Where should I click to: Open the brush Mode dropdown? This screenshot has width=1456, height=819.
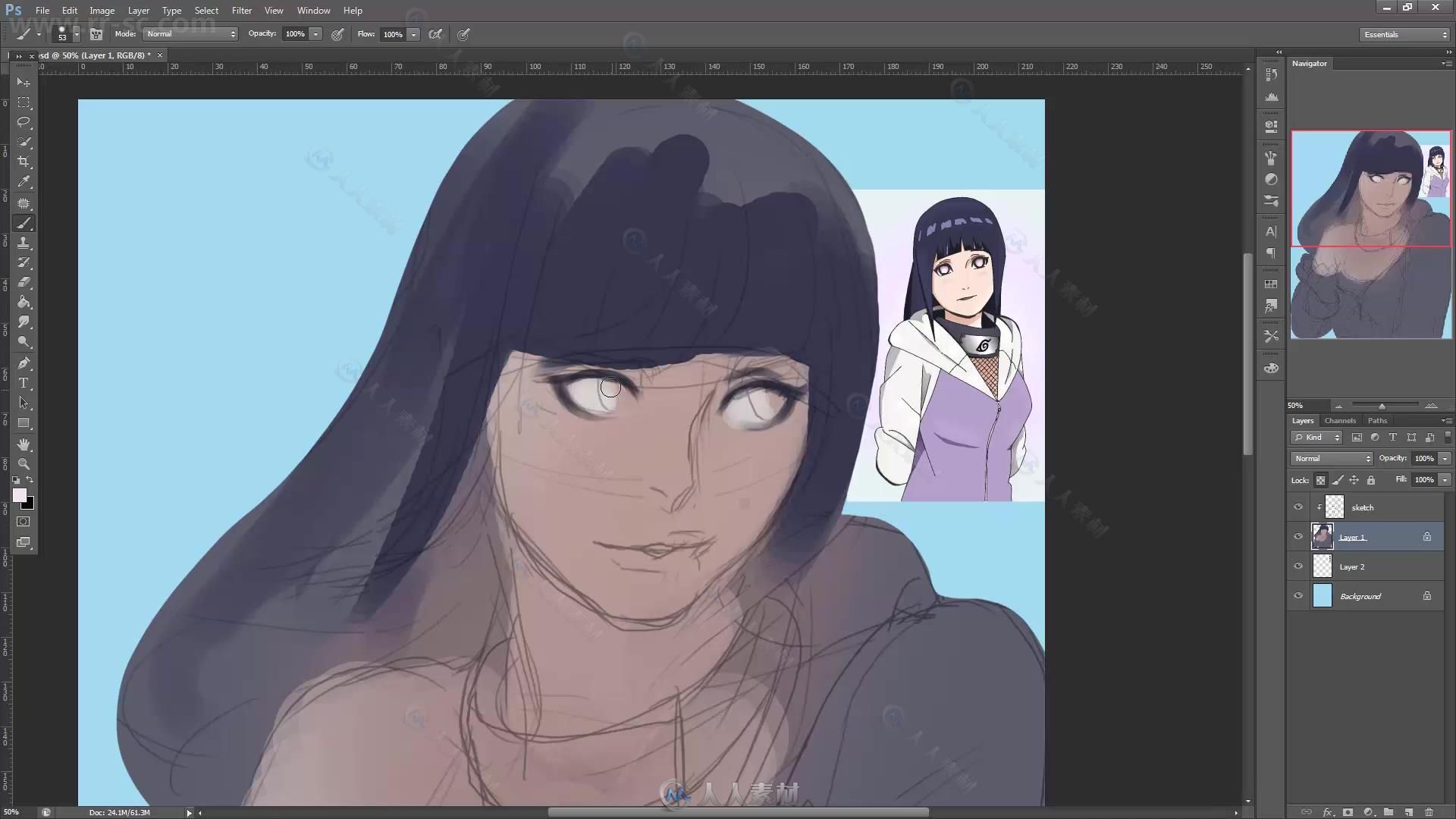tap(190, 34)
